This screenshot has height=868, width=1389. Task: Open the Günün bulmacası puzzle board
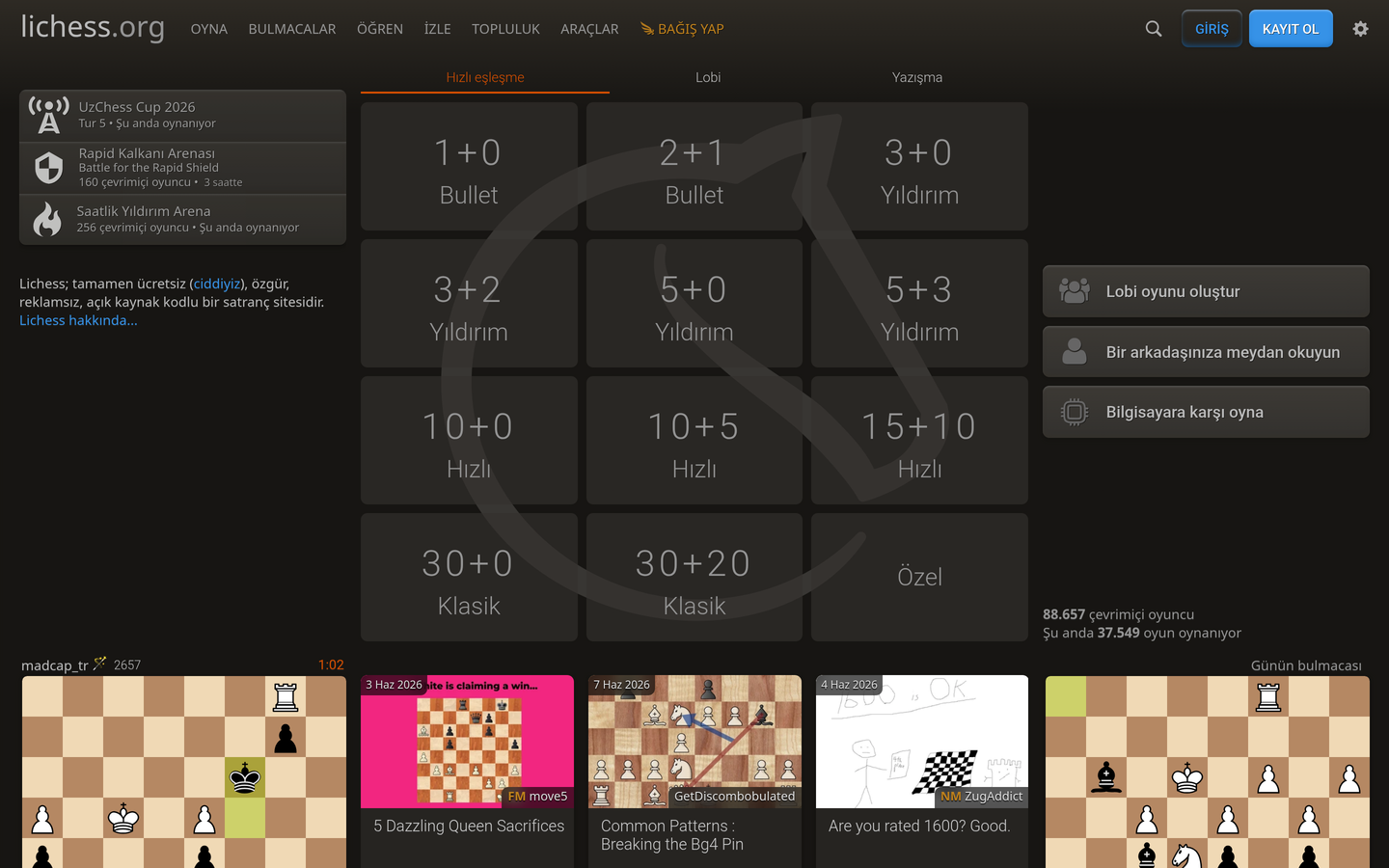[x=1208, y=772]
